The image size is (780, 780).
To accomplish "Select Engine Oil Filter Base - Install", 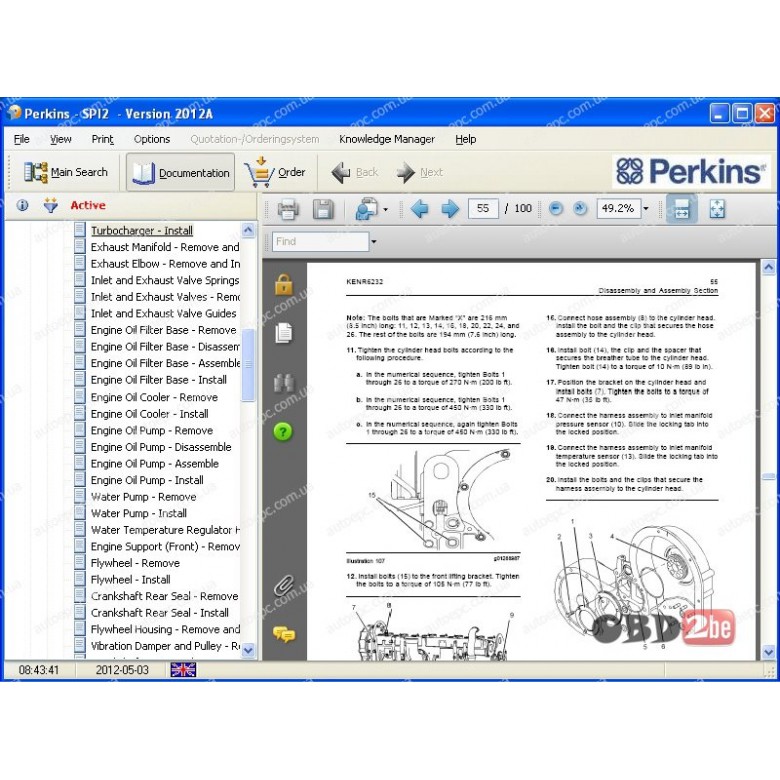I will pos(159,380).
